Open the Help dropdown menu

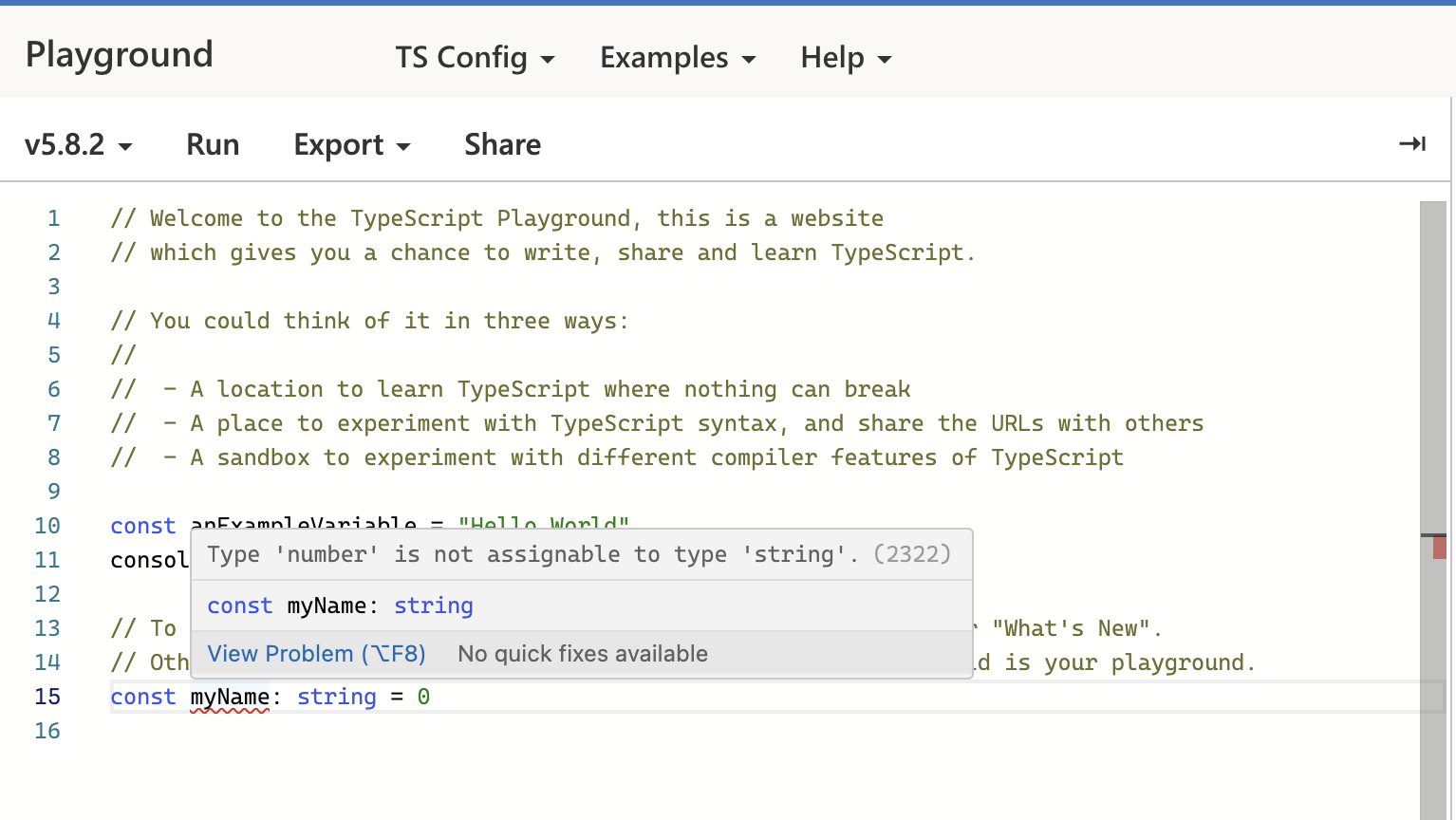846,58
